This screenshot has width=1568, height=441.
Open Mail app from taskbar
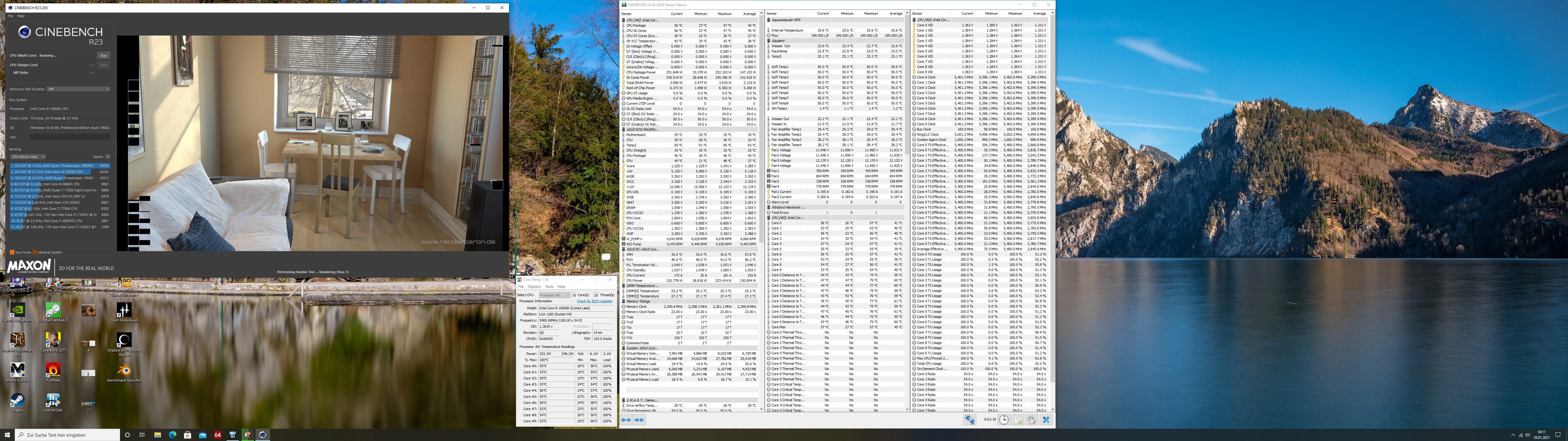click(202, 435)
